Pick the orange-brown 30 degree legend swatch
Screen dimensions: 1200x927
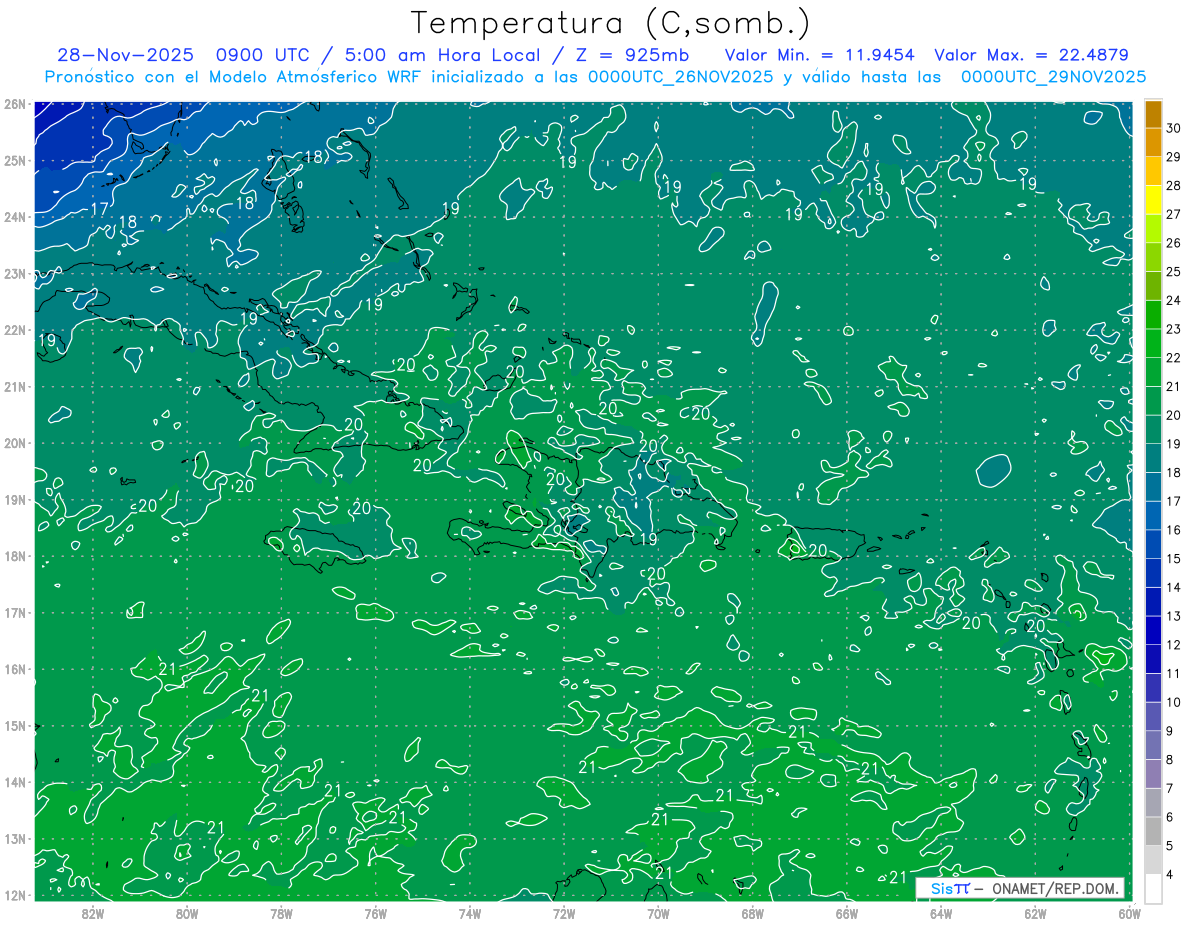1153,113
